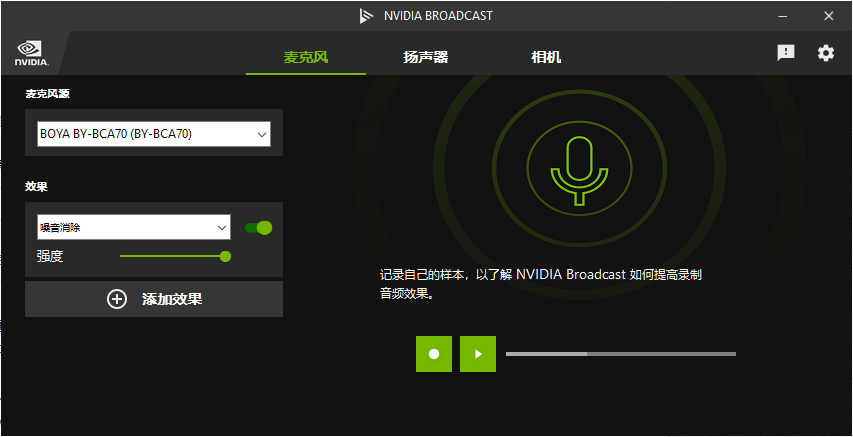The width and height of the screenshot is (853, 437).
Task: Click the 记录自己的样本 description text
Action: 541,284
